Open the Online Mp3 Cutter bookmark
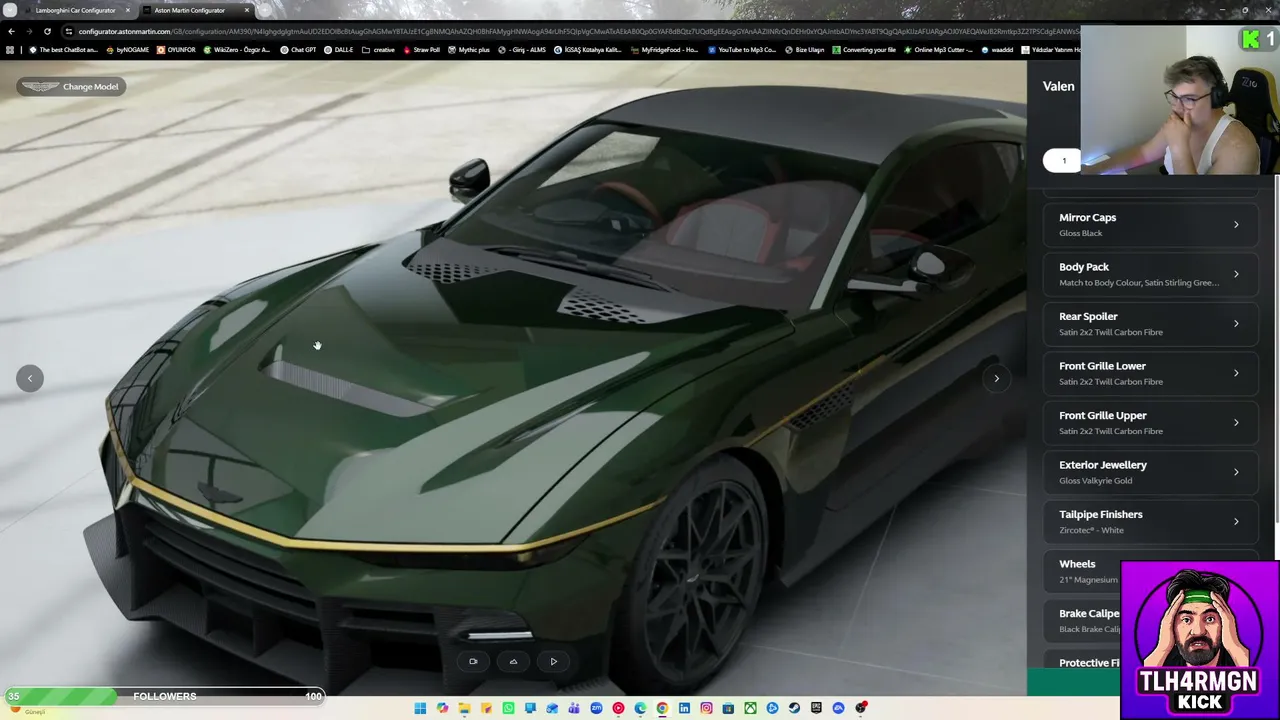The height and width of the screenshot is (720, 1280). pos(938,50)
